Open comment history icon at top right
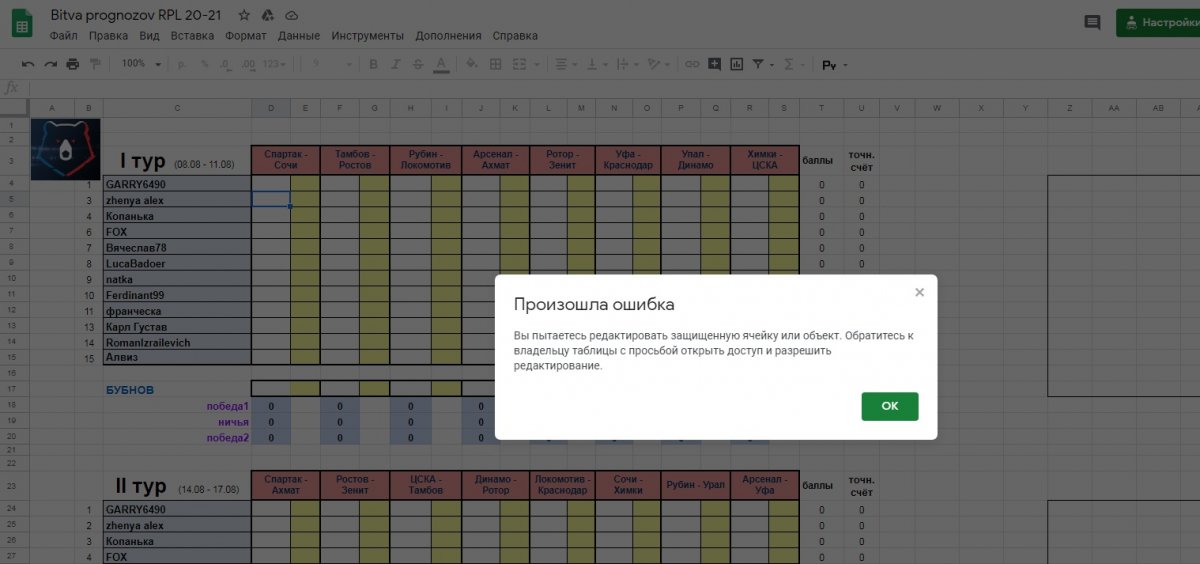1200x564 pixels. [1092, 22]
